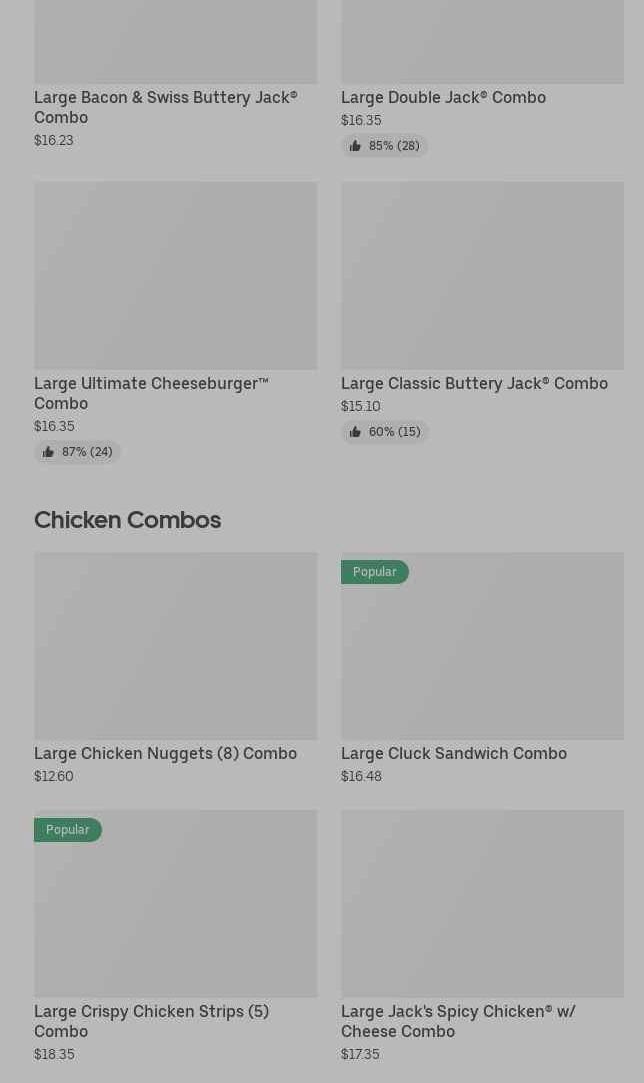Click Popular badge on Large Crispy Chicken Strips Combo

click(68, 830)
